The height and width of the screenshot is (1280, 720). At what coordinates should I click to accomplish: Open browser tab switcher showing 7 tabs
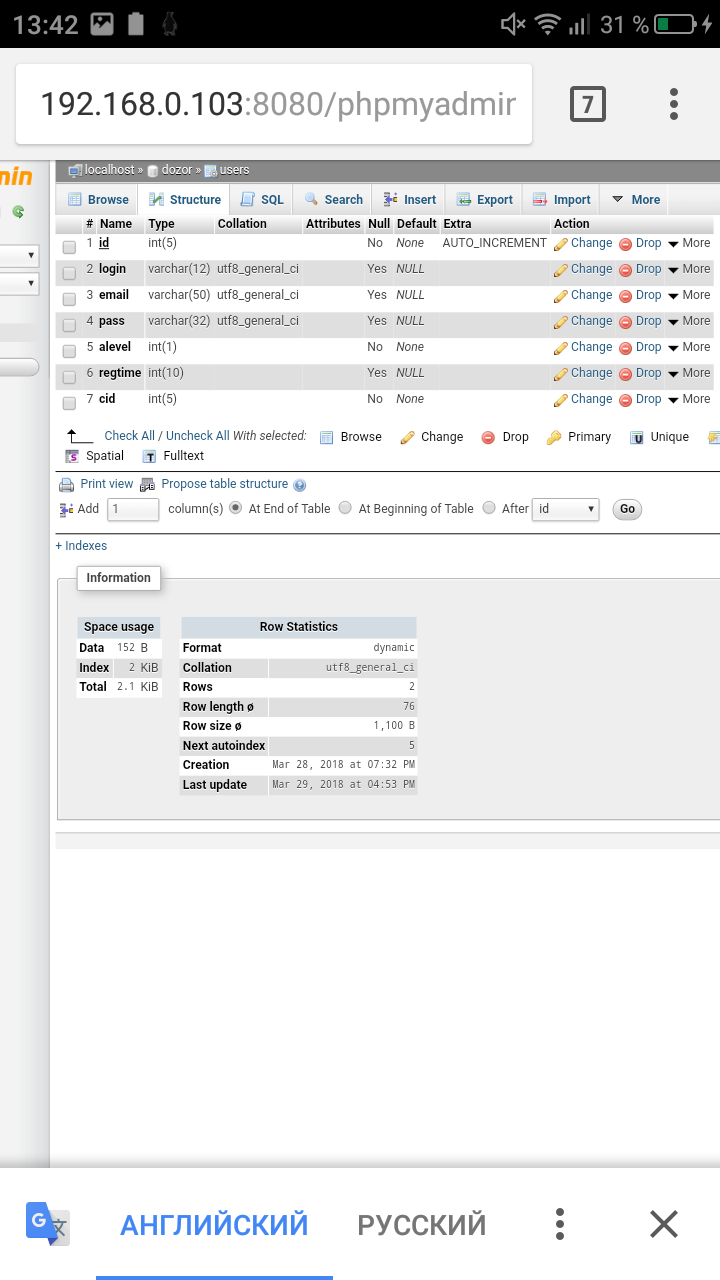(587, 104)
